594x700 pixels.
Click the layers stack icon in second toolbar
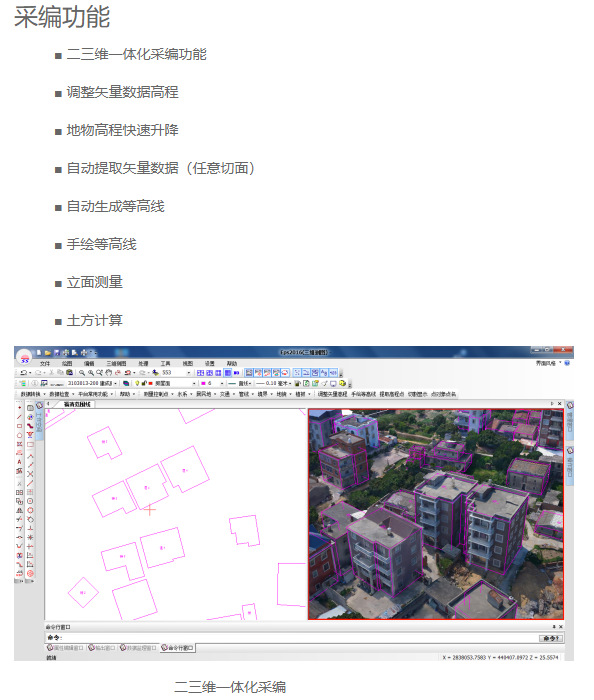click(x=125, y=383)
